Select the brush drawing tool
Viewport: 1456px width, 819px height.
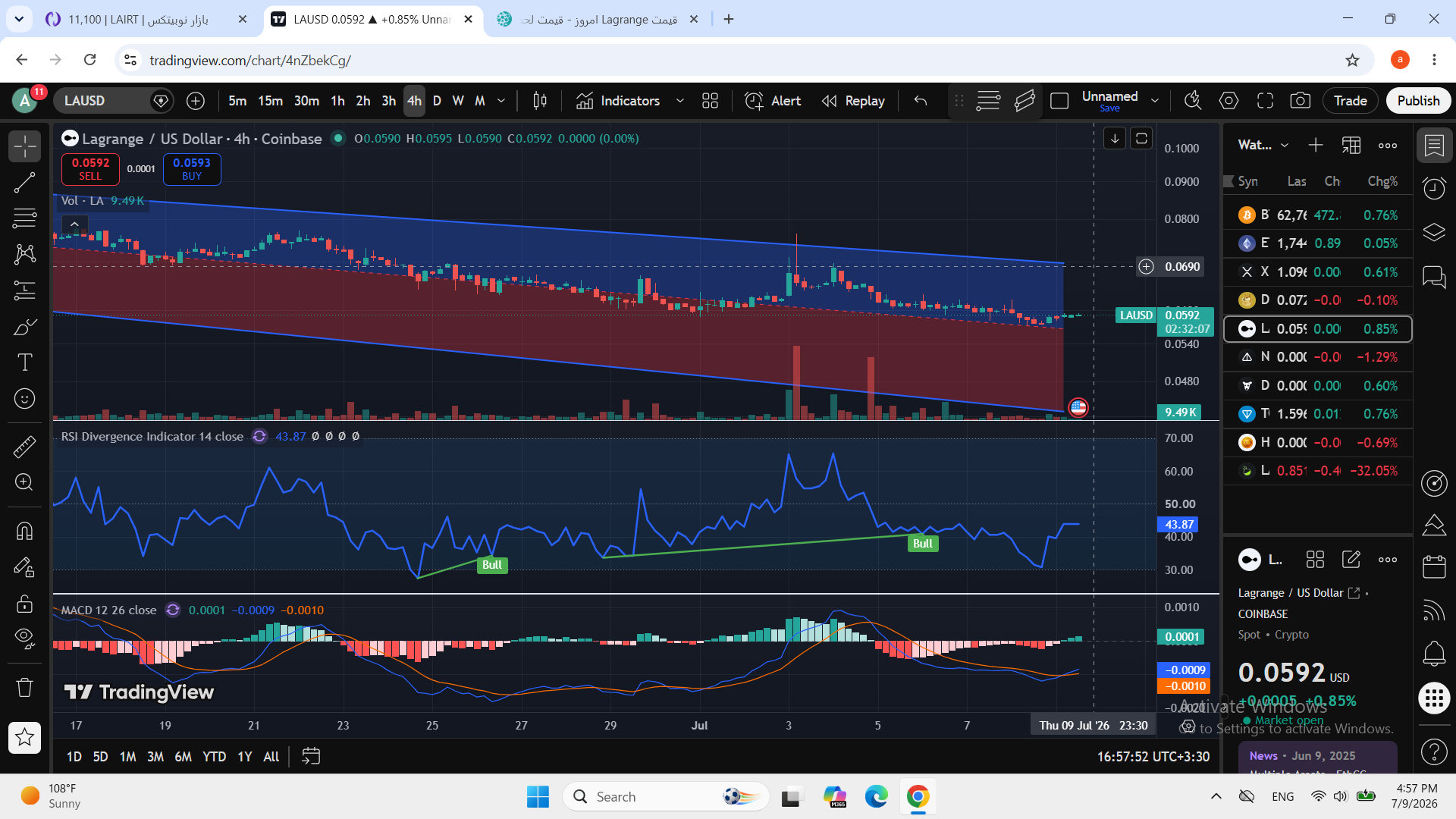(x=24, y=327)
